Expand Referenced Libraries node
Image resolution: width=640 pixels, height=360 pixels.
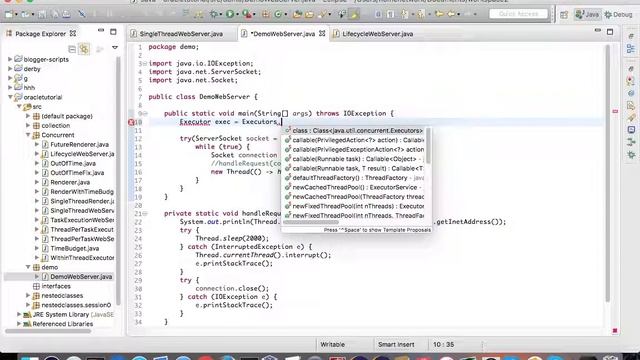coord(19,324)
